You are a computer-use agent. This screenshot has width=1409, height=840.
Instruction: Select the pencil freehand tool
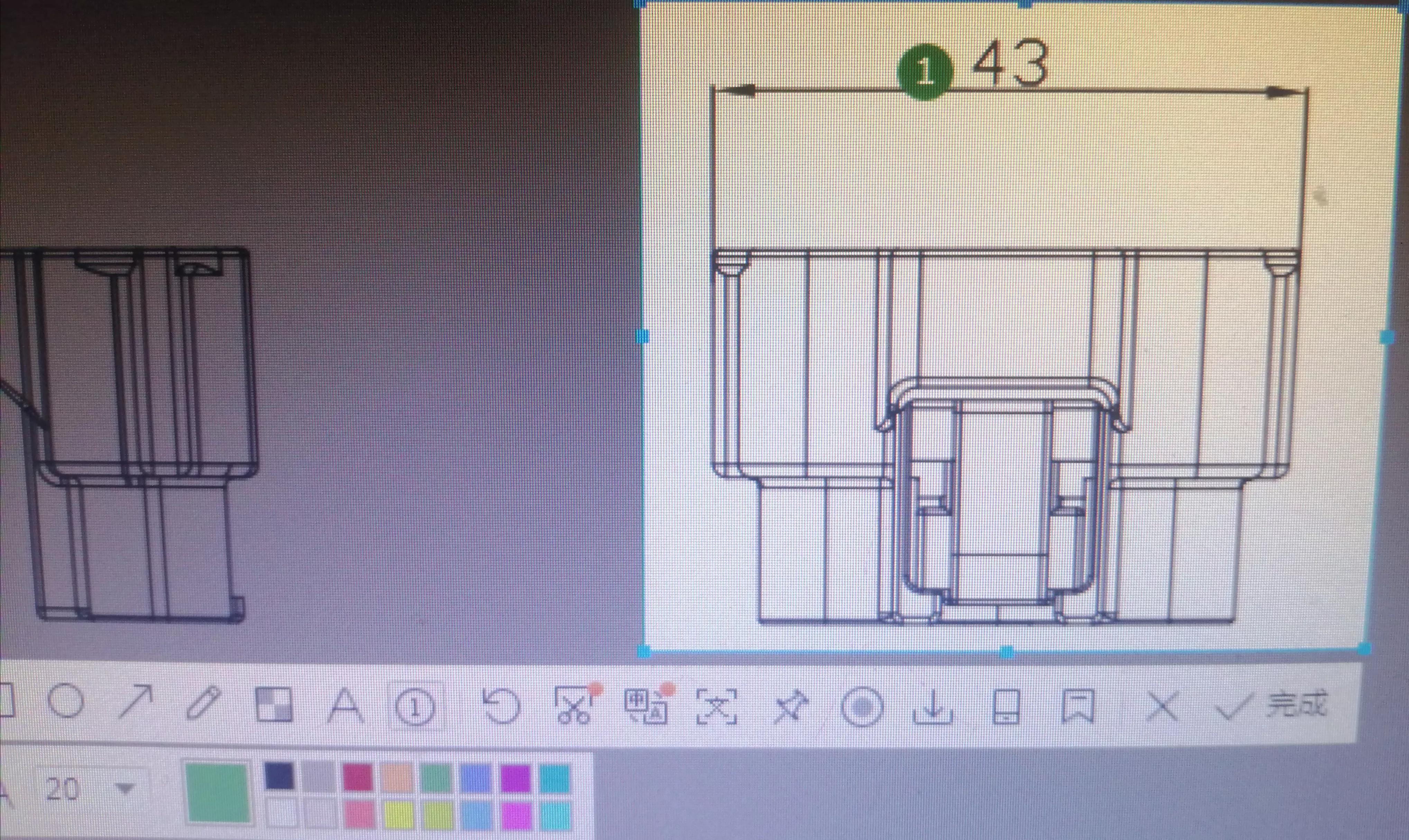click(203, 703)
